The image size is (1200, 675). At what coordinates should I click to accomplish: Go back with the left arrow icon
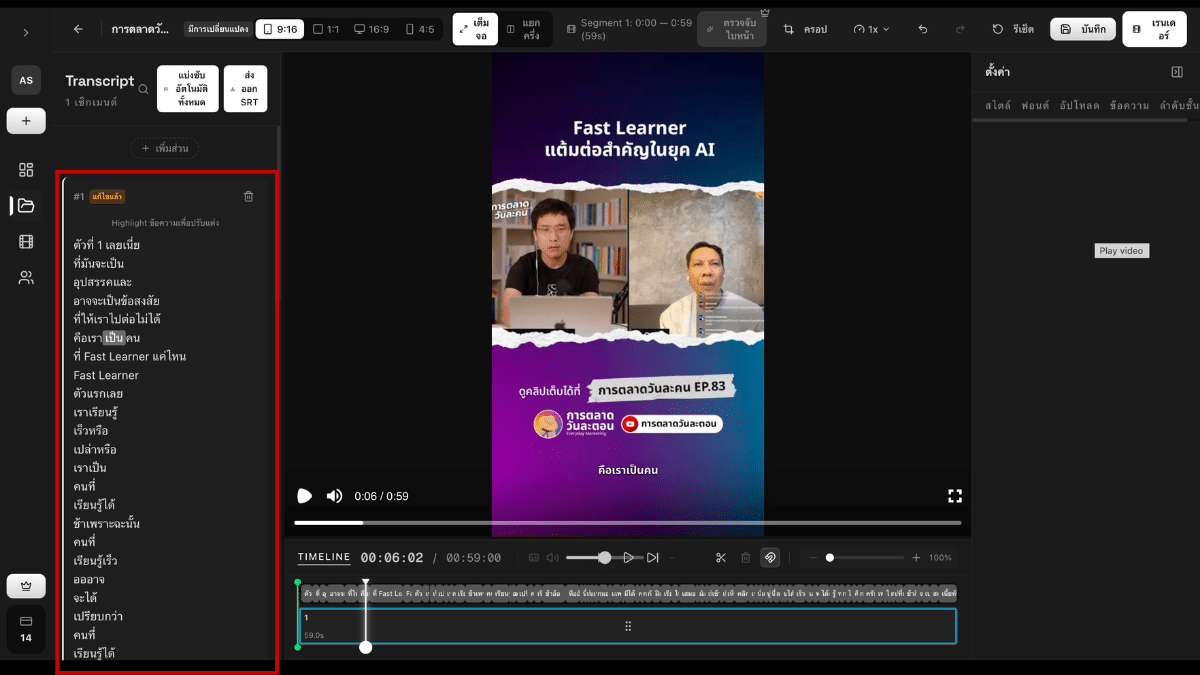(78, 30)
